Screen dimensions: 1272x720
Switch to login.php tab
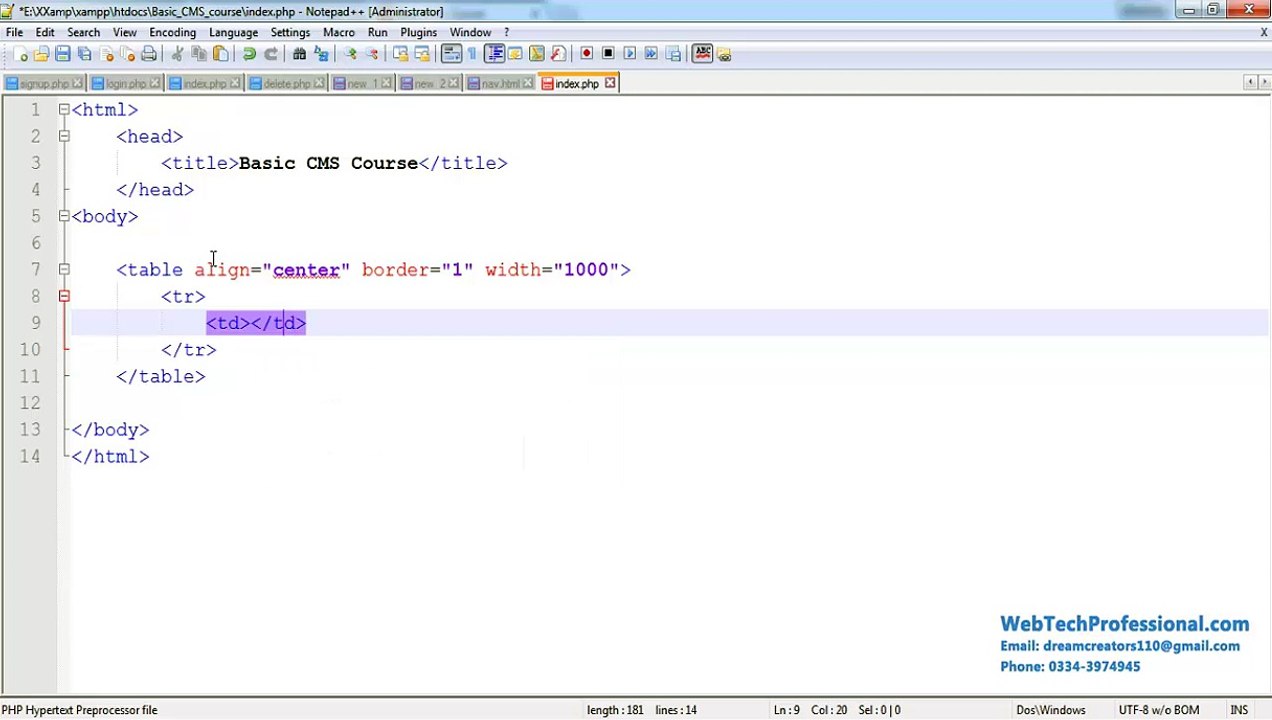click(x=126, y=84)
